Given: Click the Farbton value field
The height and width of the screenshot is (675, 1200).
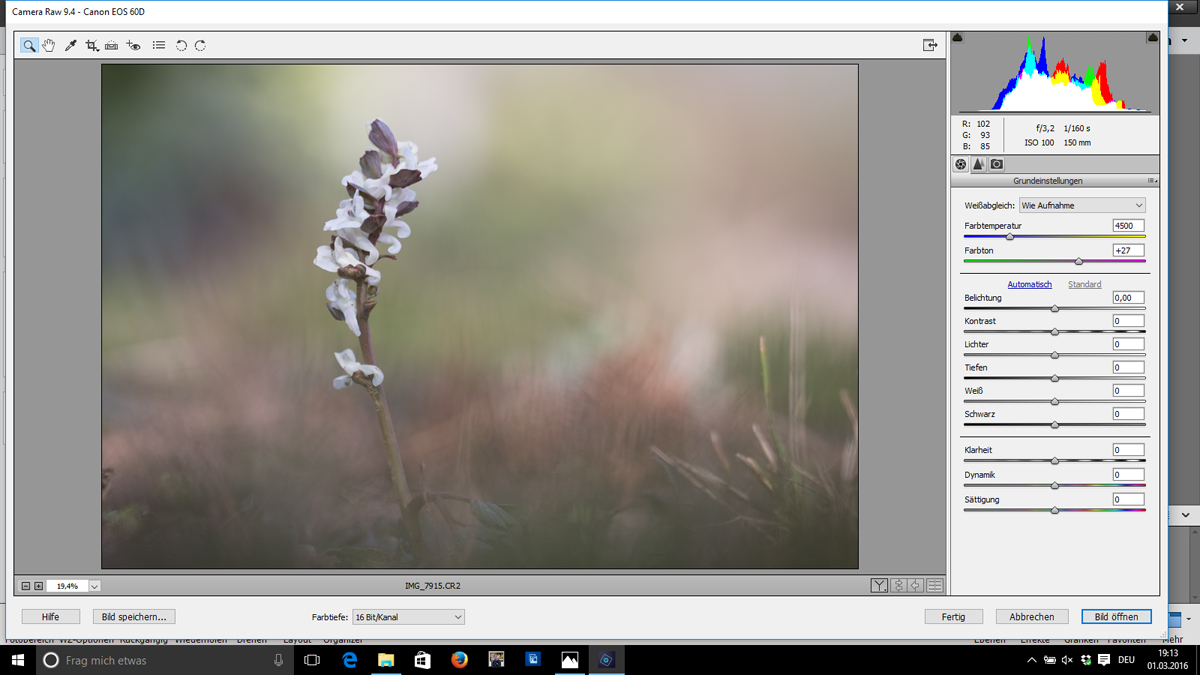Looking at the screenshot, I should (1129, 250).
